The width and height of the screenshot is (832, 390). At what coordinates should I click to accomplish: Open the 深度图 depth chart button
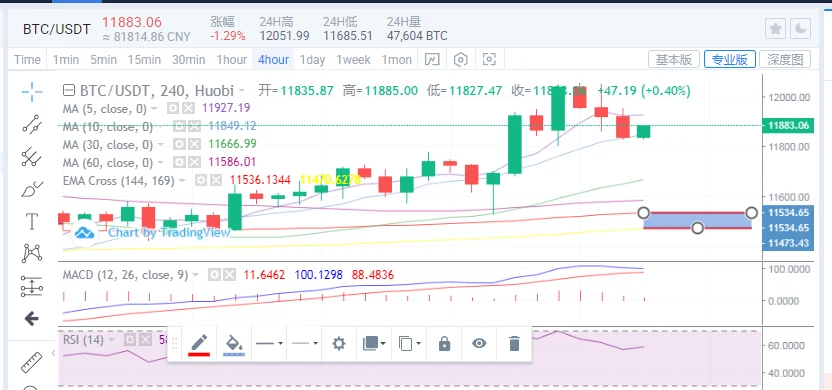tap(785, 59)
